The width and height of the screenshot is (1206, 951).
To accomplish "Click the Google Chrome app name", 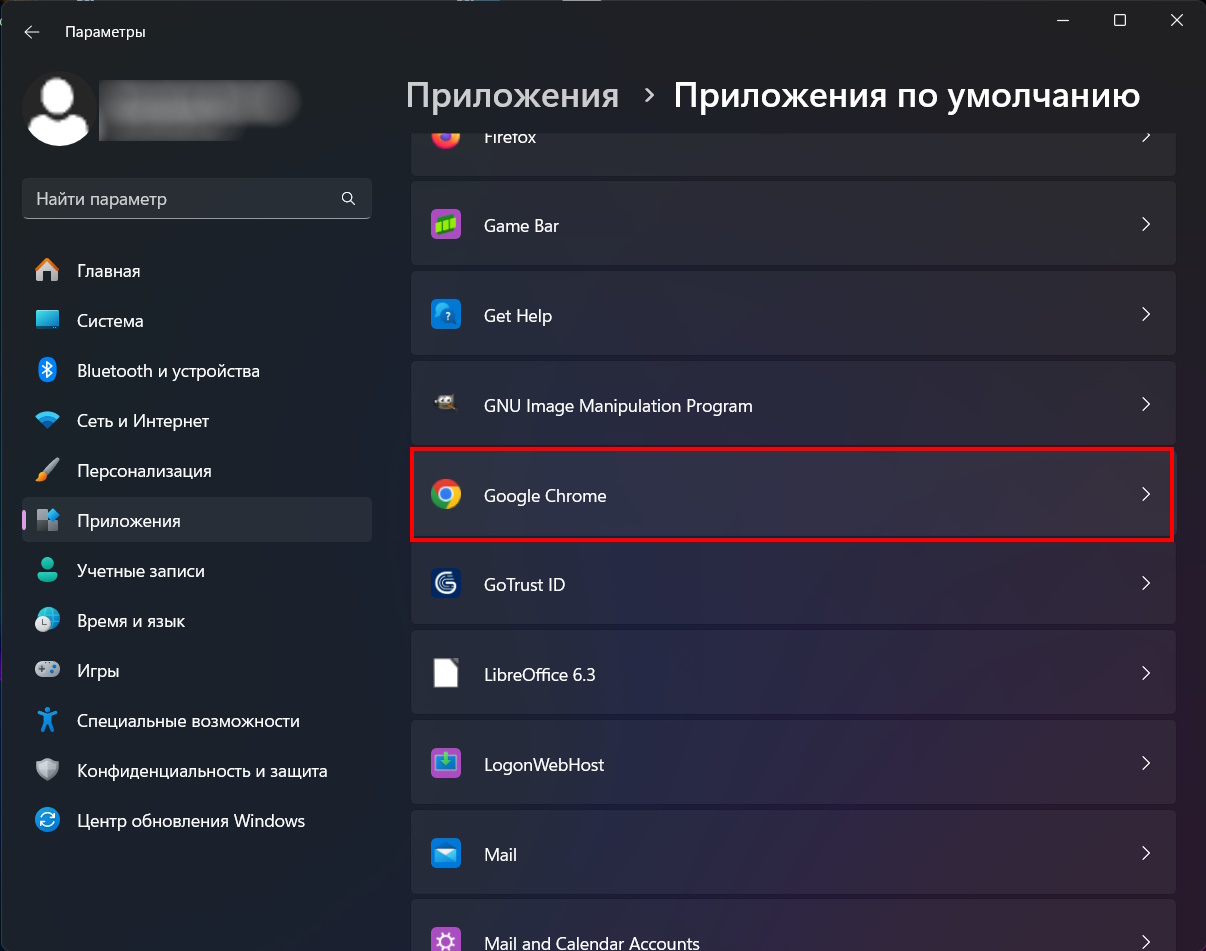I will (x=545, y=496).
